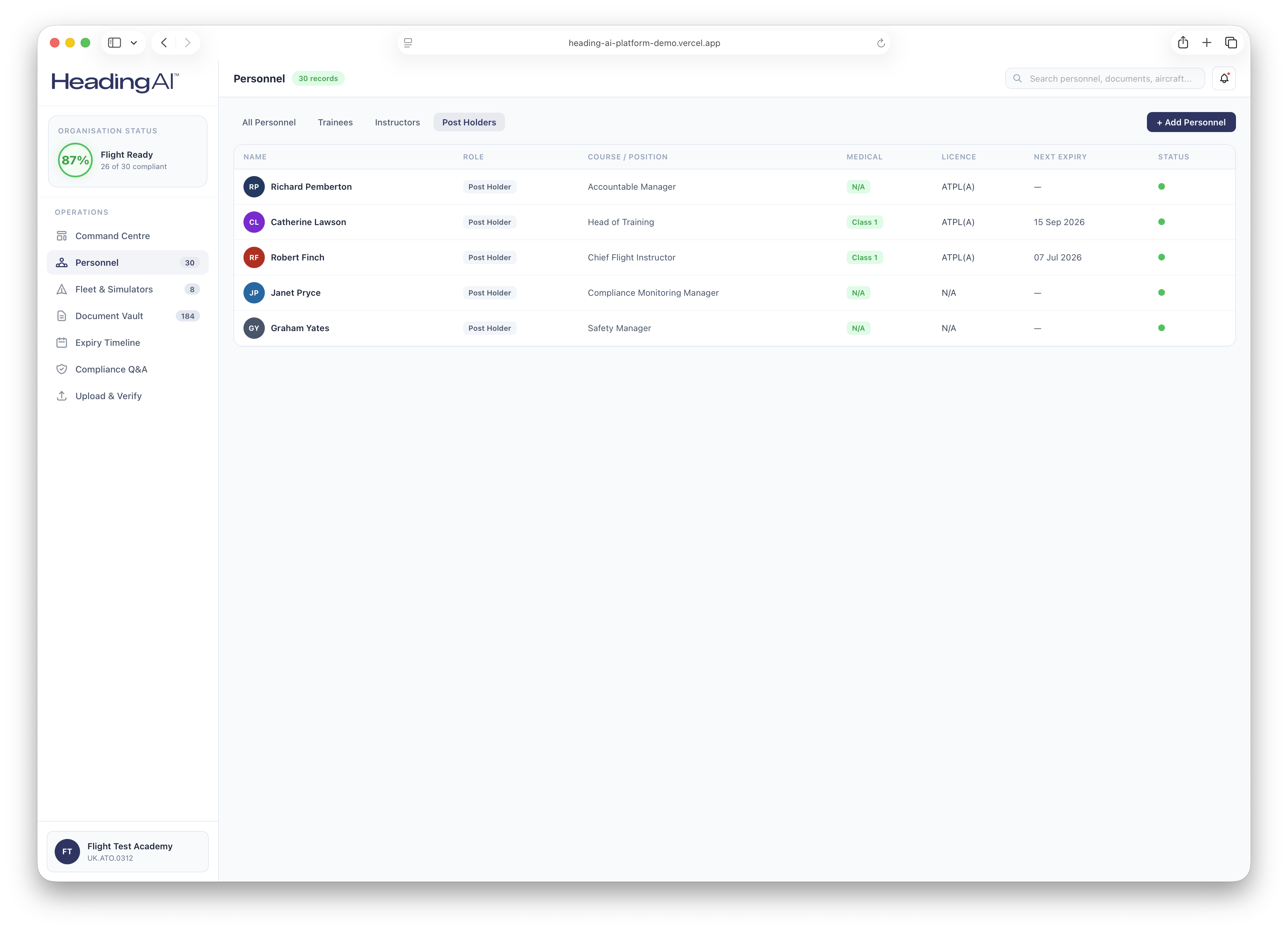Click the 87% Flight Ready progress ring
This screenshot has width=1288, height=931.
pyautogui.click(x=74, y=160)
